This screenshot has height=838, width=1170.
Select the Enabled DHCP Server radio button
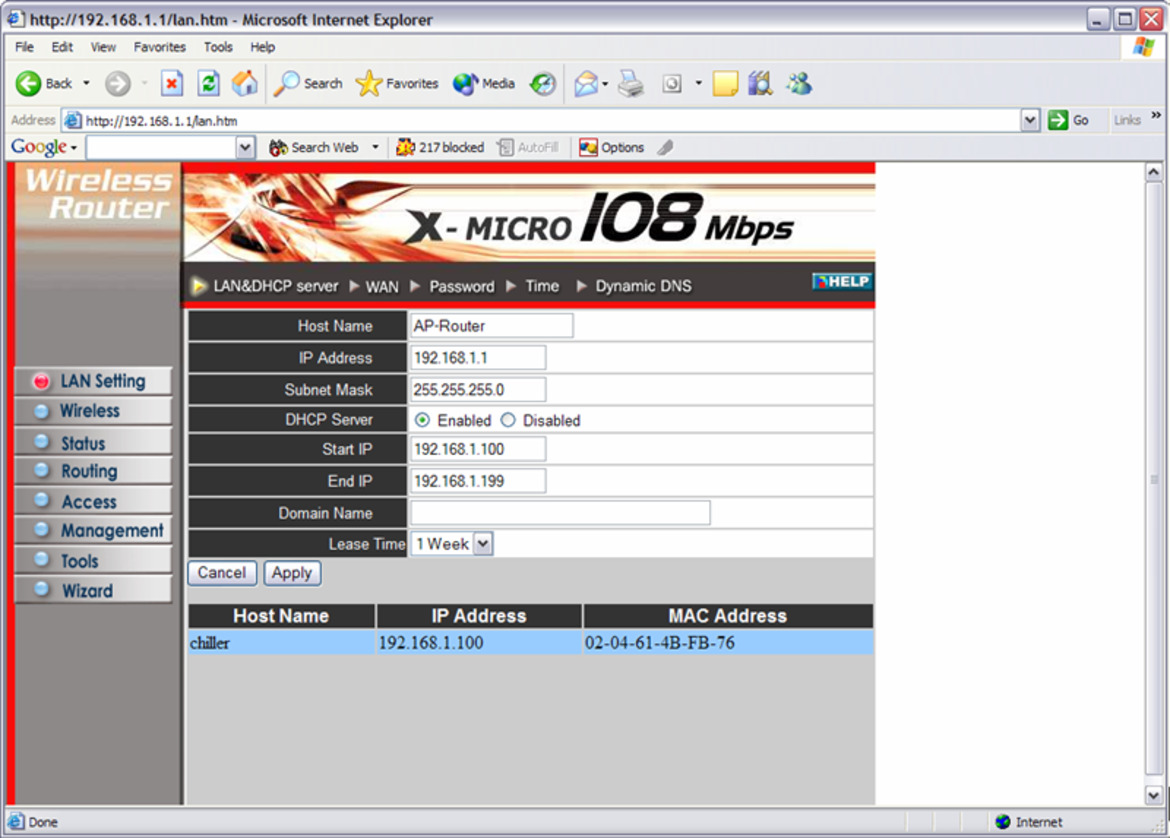tap(422, 420)
